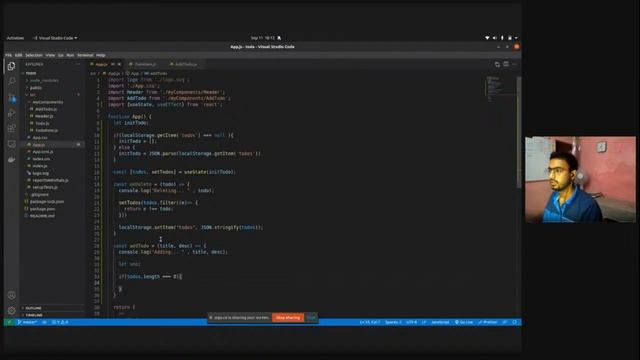Click Hide on the screen sharing bar
The width and height of the screenshot is (640, 360).
tap(311, 318)
